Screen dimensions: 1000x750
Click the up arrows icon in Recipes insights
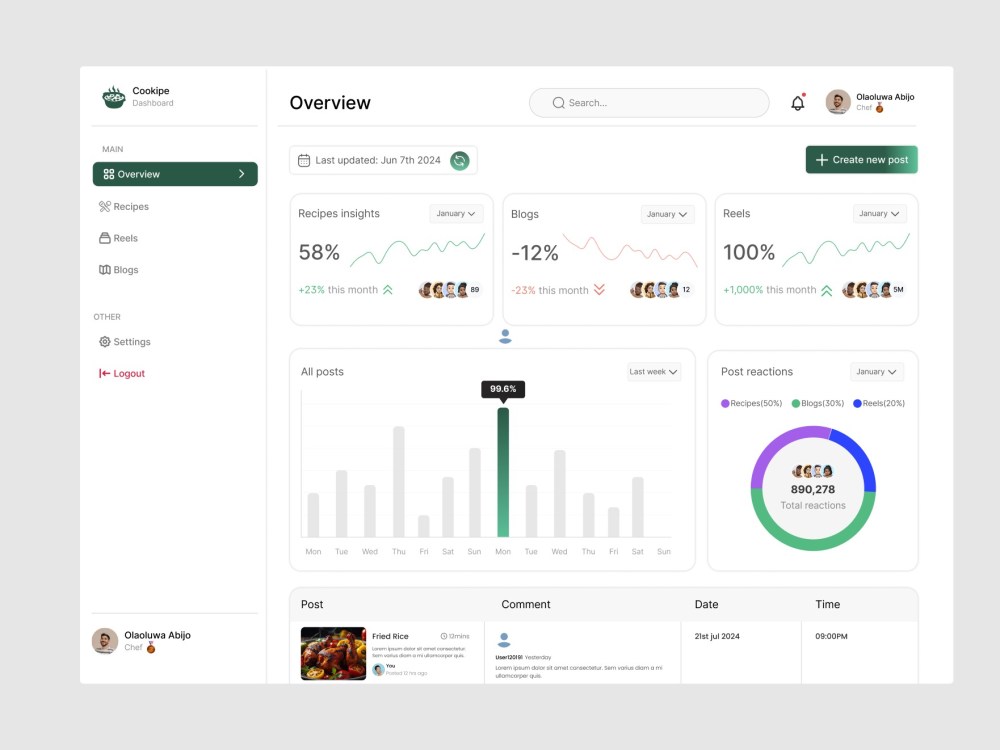[x=388, y=290]
